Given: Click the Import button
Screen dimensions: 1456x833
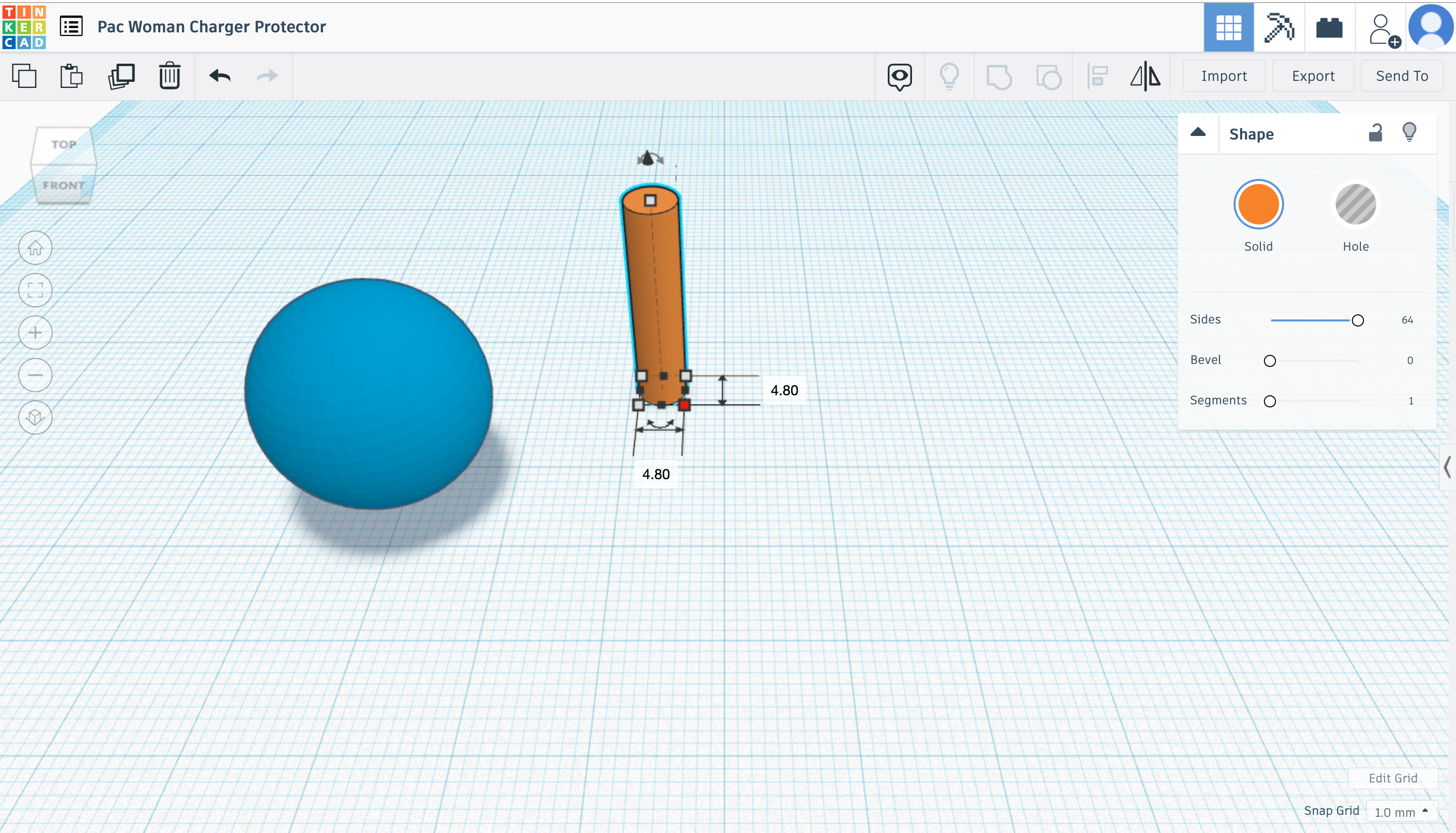Looking at the screenshot, I should (1224, 75).
